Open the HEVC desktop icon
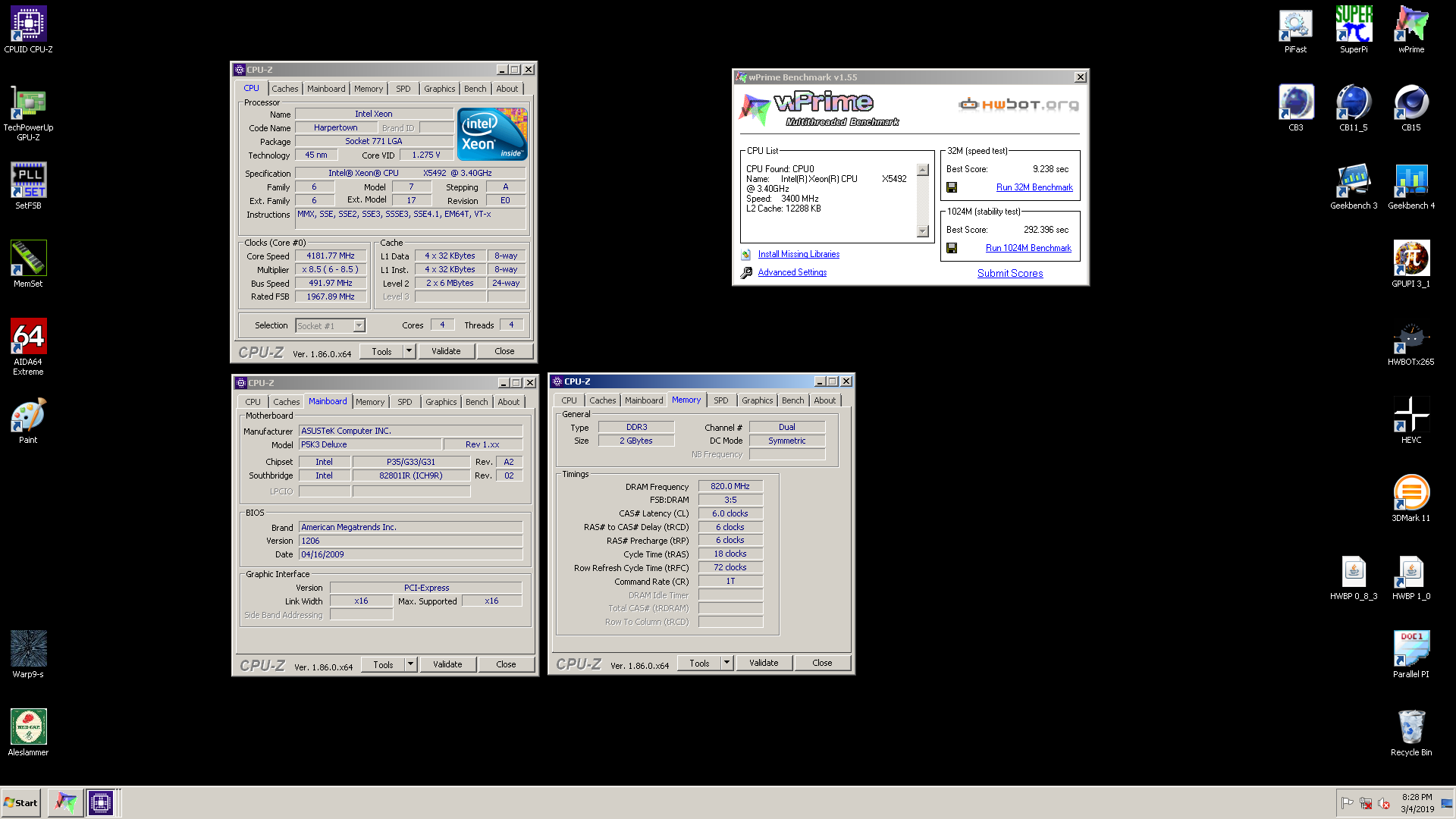Image resolution: width=1456 pixels, height=819 pixels. click(x=1411, y=421)
